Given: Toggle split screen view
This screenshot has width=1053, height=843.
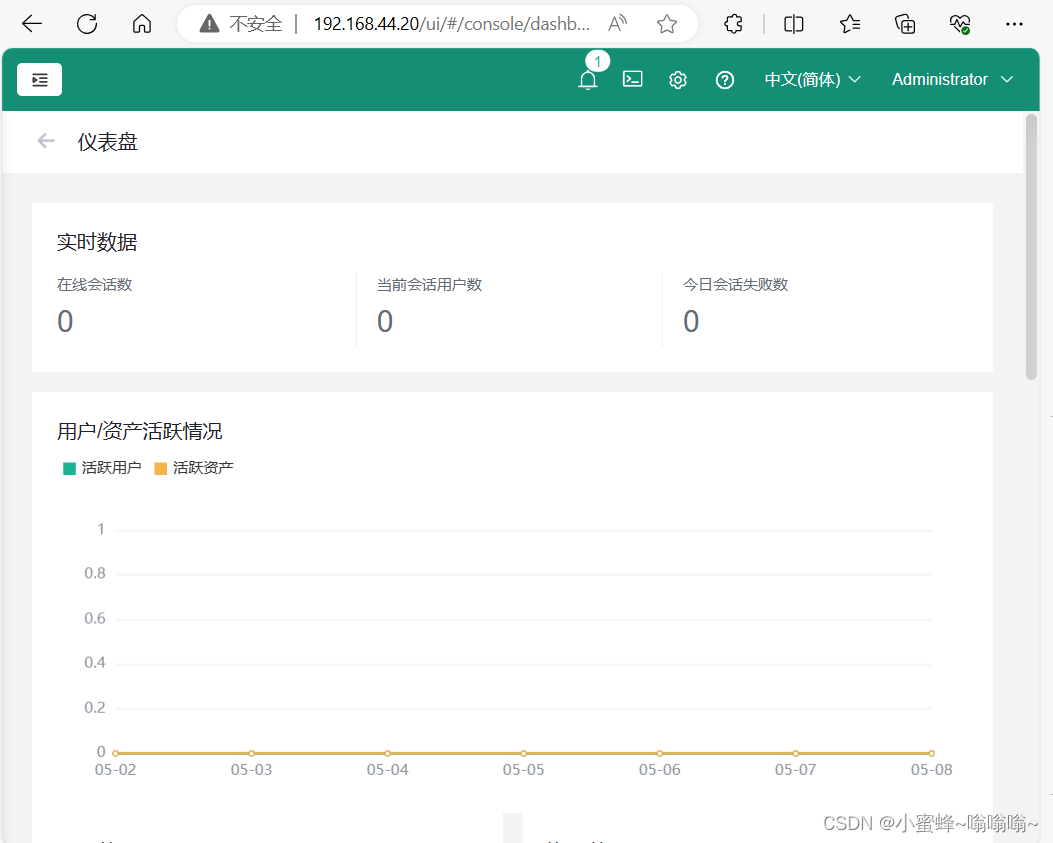Looking at the screenshot, I should pyautogui.click(x=793, y=24).
